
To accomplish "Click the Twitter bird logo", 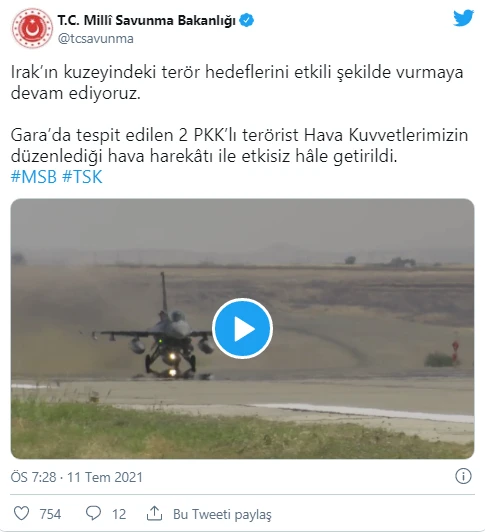I will [x=463, y=18].
